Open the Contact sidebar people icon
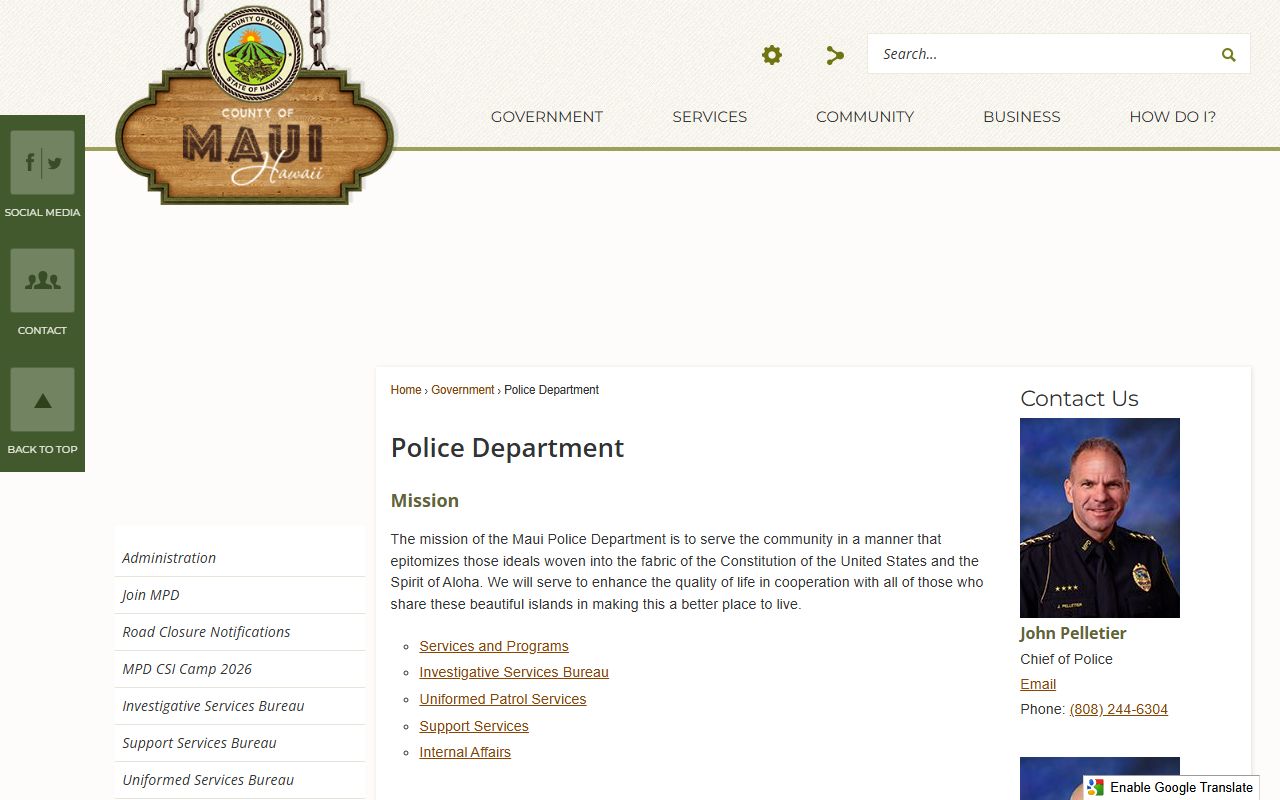Image resolution: width=1280 pixels, height=800 pixels. (42, 280)
